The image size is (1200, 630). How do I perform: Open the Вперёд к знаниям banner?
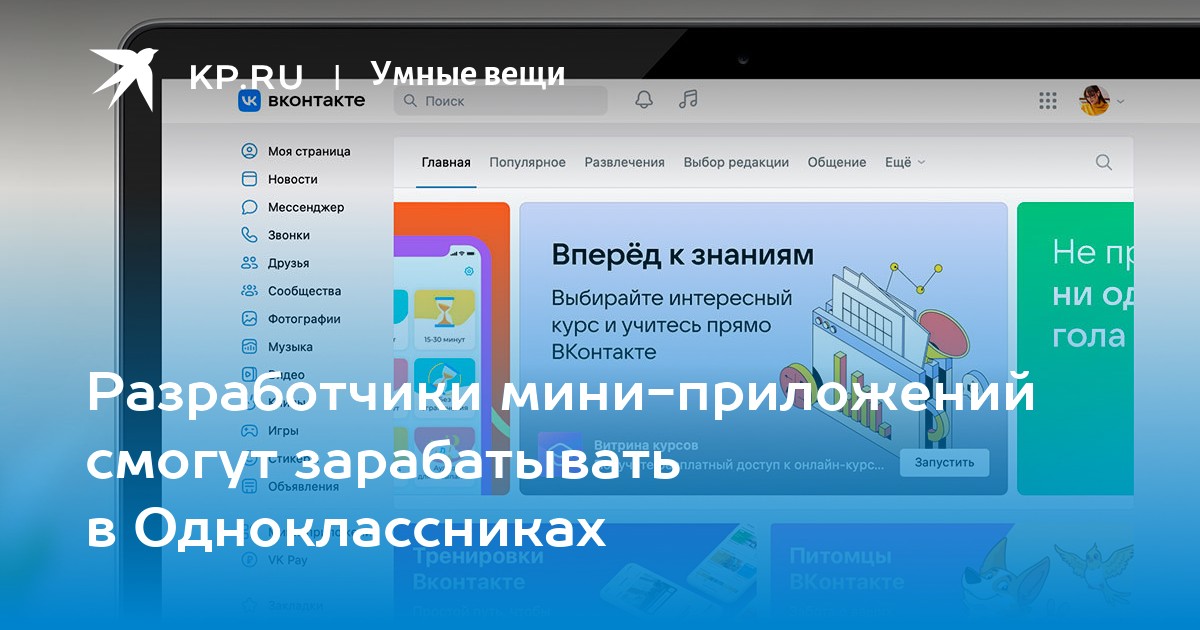(x=763, y=348)
